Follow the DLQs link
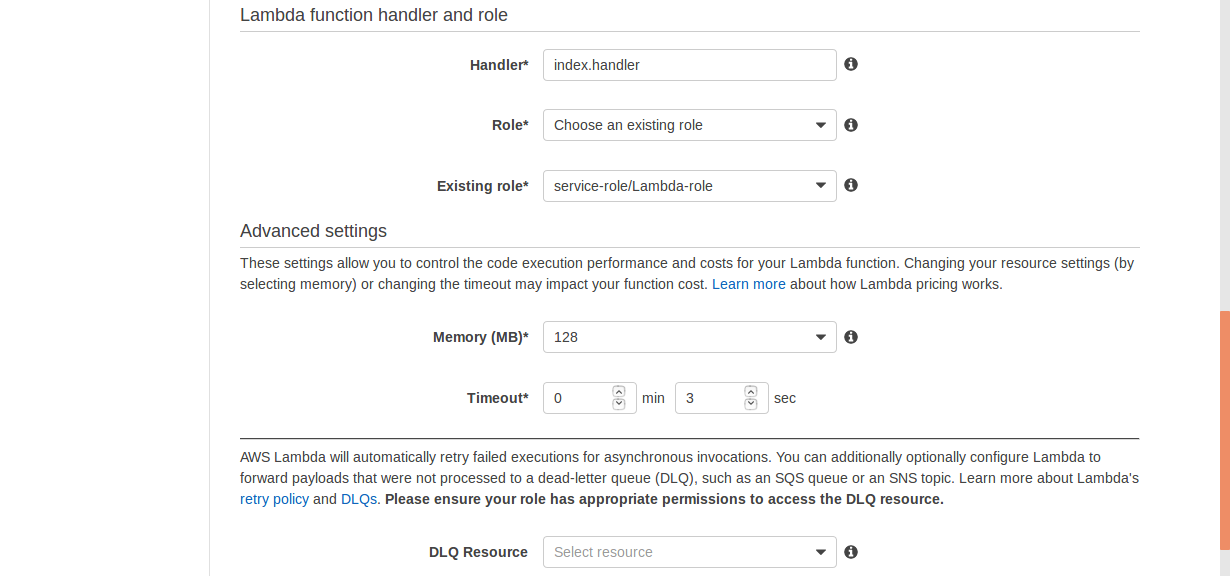 point(358,499)
